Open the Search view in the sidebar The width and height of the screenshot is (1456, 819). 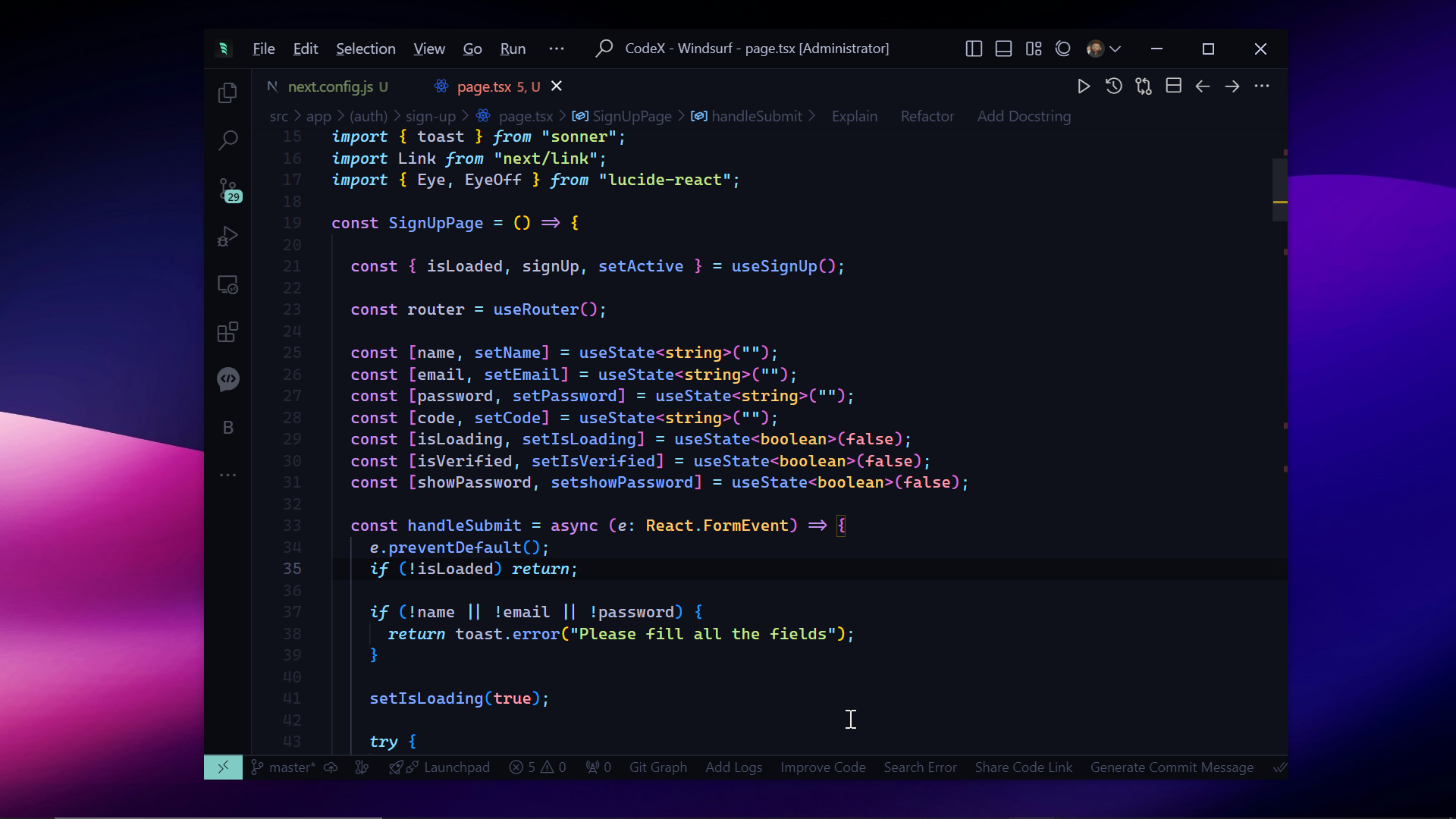click(x=227, y=140)
